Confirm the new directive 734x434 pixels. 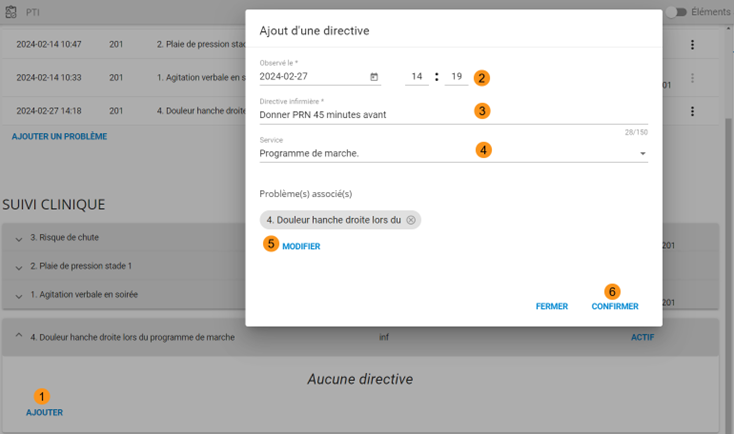(614, 307)
